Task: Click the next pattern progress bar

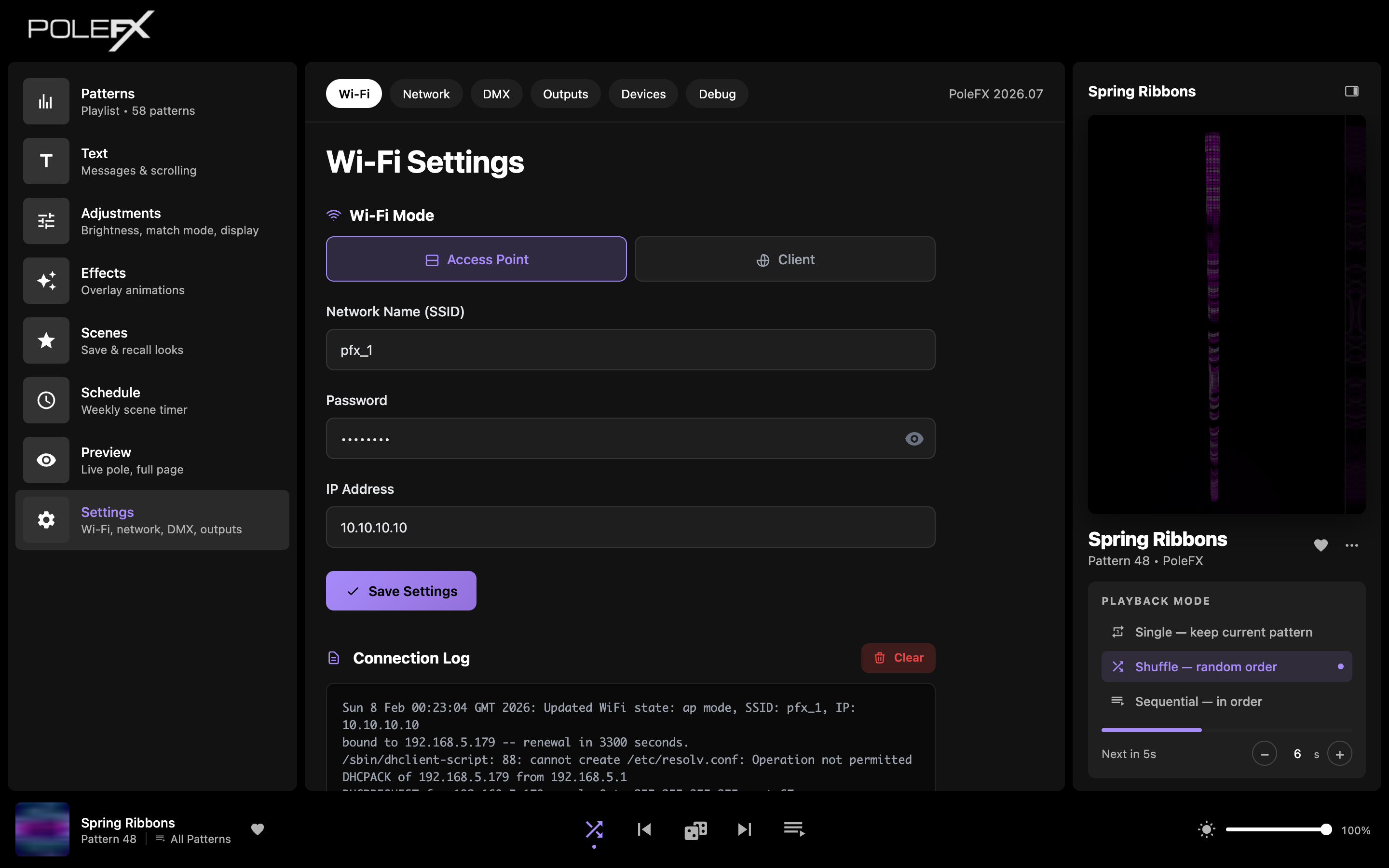Action: tap(1226, 730)
